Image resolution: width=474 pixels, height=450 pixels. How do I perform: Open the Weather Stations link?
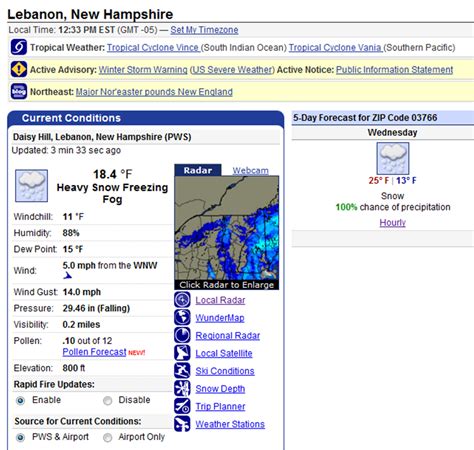230,424
